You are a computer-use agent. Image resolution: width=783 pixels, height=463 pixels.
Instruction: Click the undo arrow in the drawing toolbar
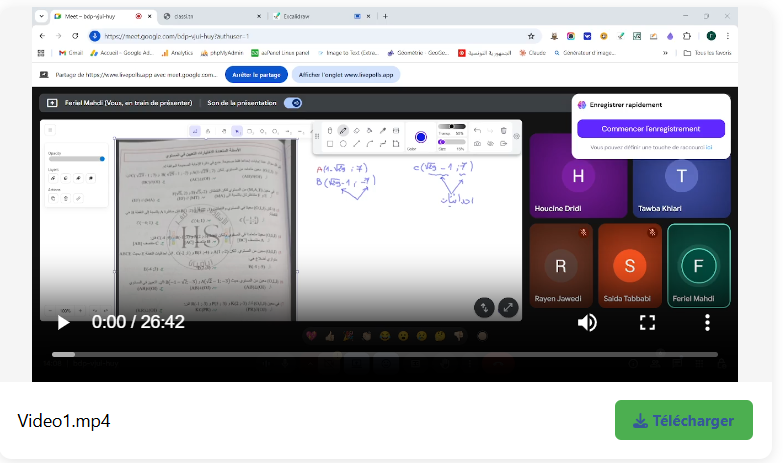[476, 131]
